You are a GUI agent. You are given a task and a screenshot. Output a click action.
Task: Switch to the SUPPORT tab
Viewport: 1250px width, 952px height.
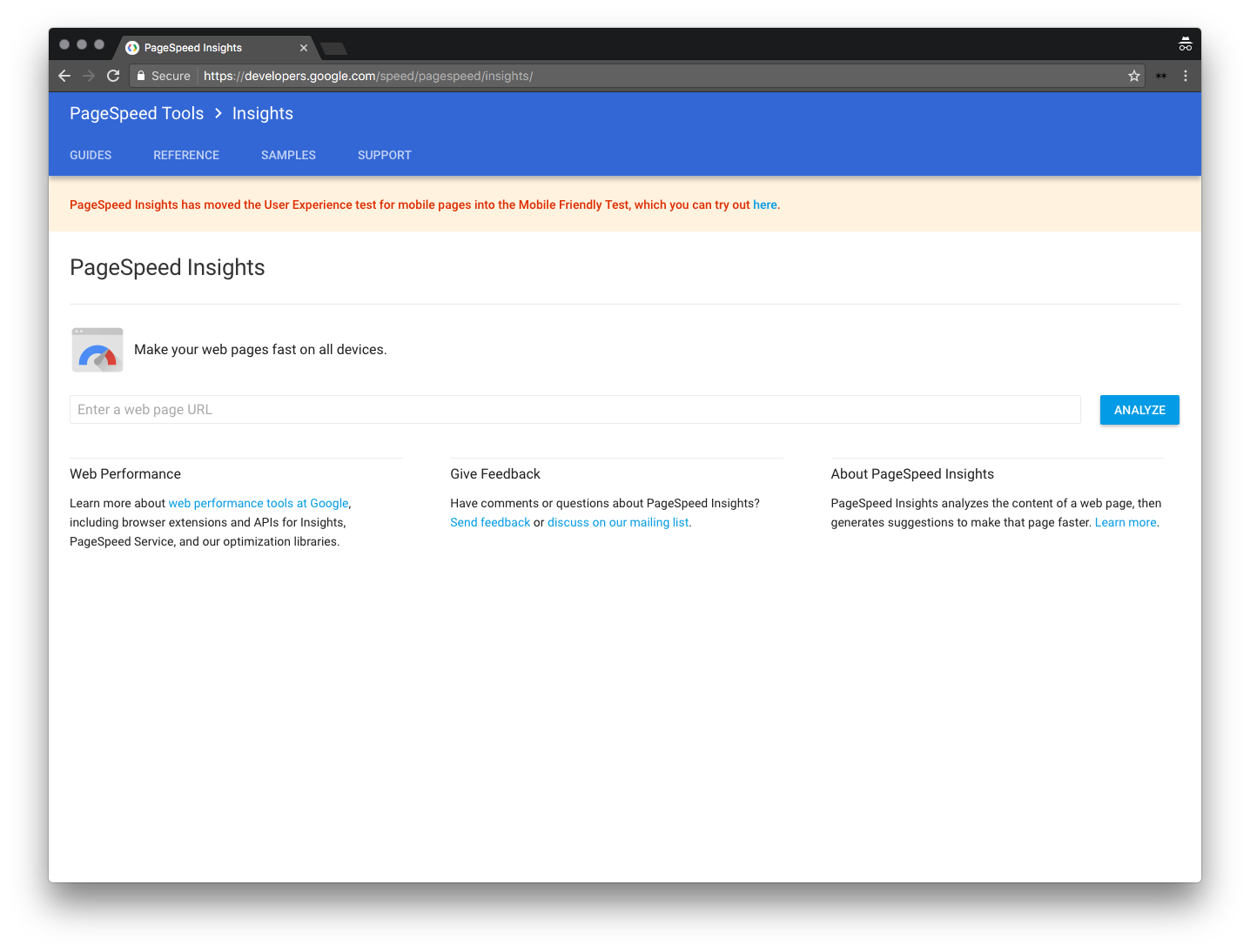pos(385,155)
